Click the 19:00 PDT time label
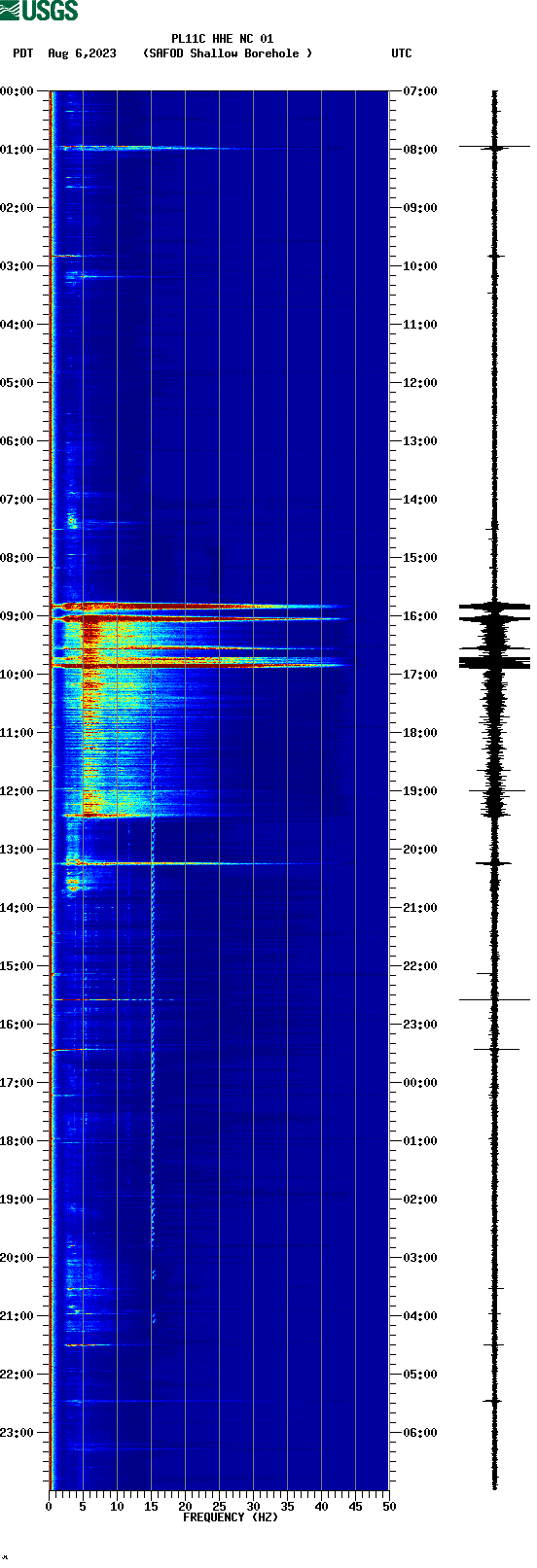This screenshot has width=537, height=1568. point(18,1200)
